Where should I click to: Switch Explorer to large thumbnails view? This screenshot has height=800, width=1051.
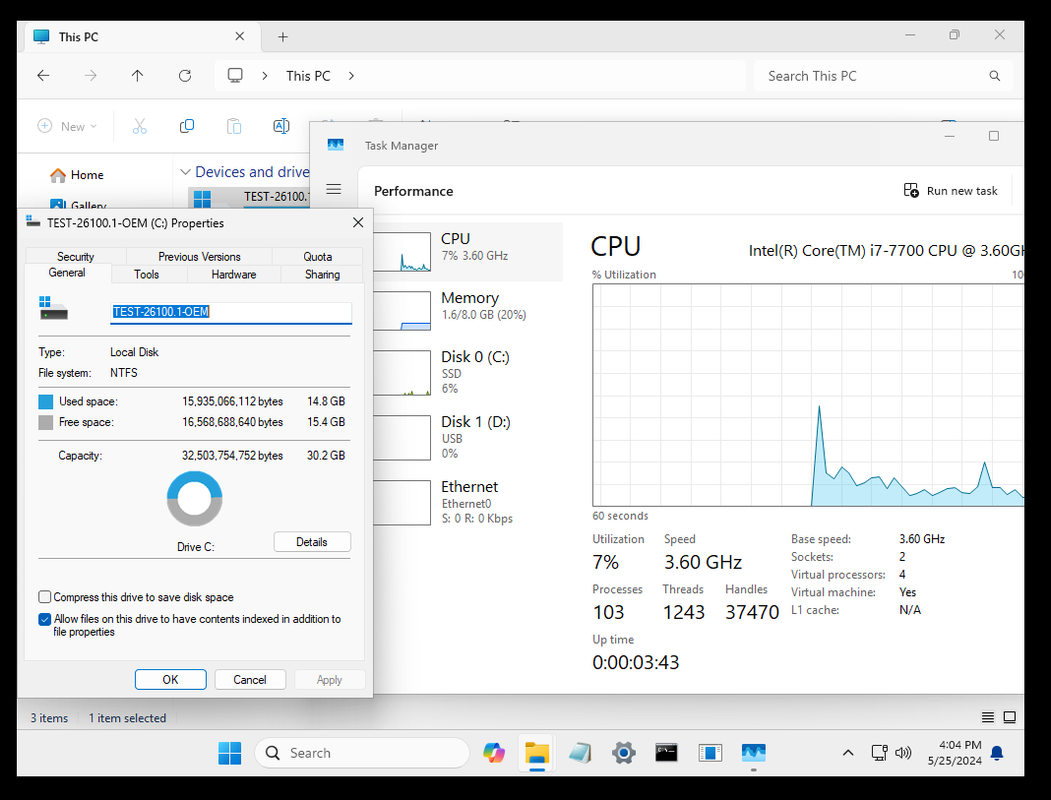point(1009,718)
